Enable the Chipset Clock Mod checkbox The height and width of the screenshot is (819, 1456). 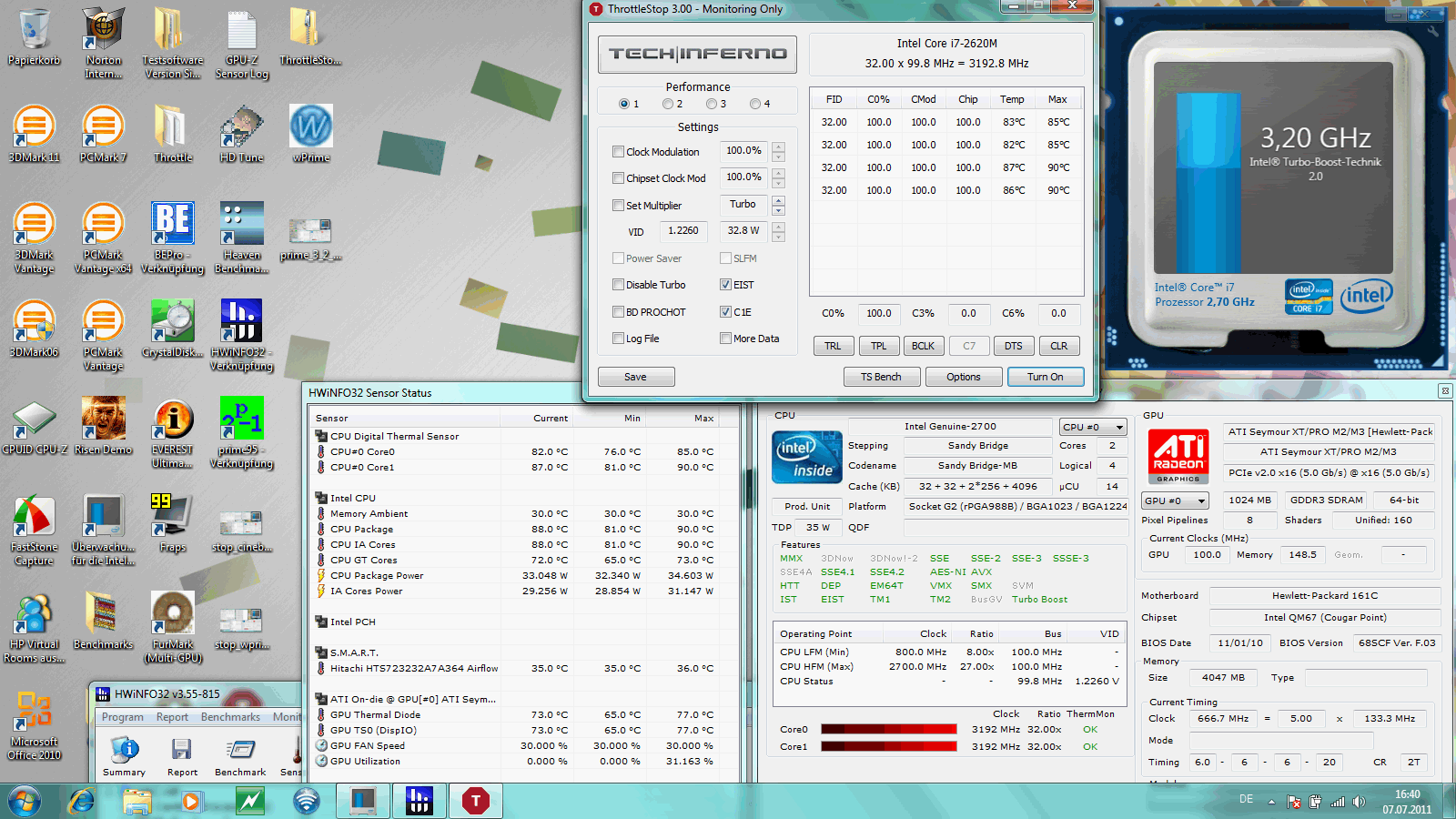(618, 178)
